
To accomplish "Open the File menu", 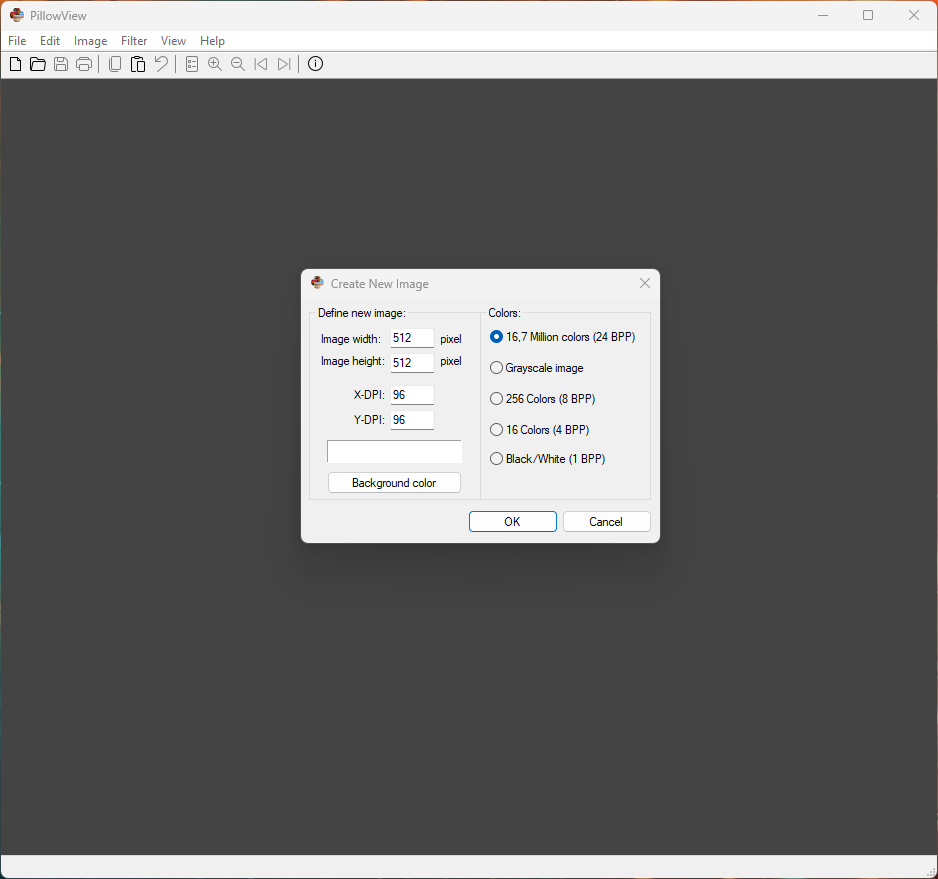I will coord(17,41).
